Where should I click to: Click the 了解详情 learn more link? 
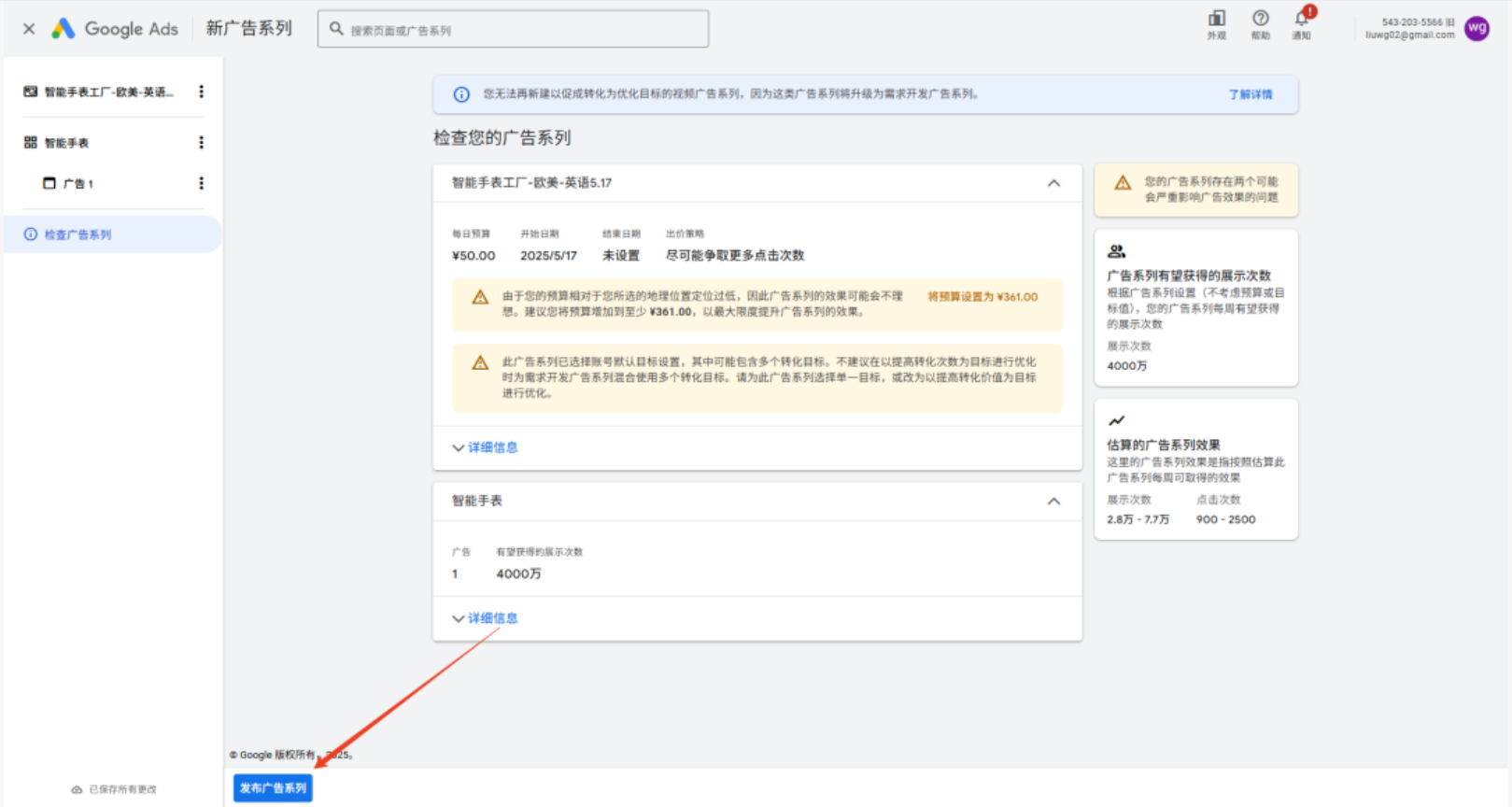coord(1250,94)
